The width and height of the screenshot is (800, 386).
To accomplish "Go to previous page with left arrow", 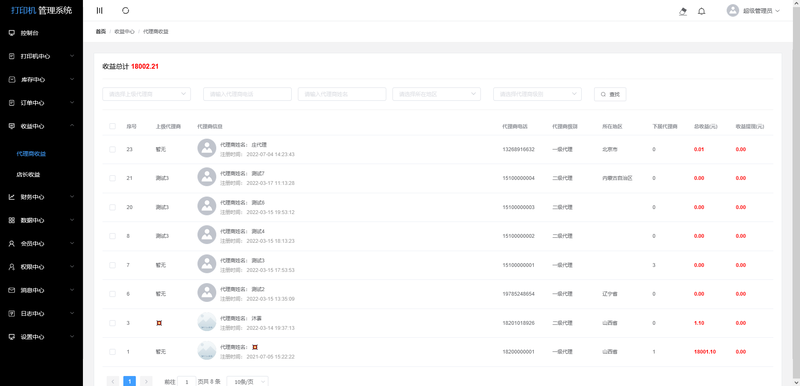I will coord(113,381).
